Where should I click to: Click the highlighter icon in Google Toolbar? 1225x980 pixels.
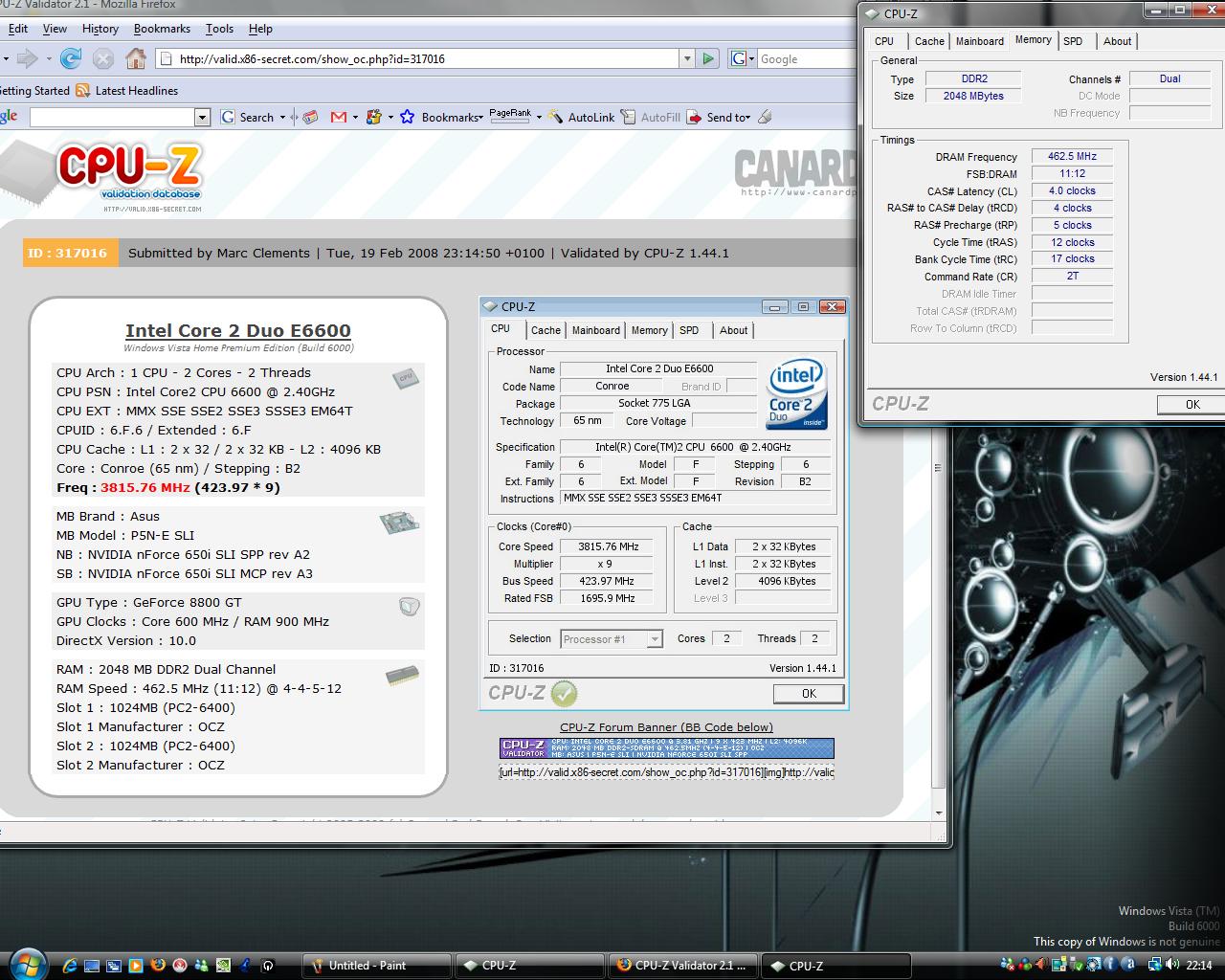point(764,117)
